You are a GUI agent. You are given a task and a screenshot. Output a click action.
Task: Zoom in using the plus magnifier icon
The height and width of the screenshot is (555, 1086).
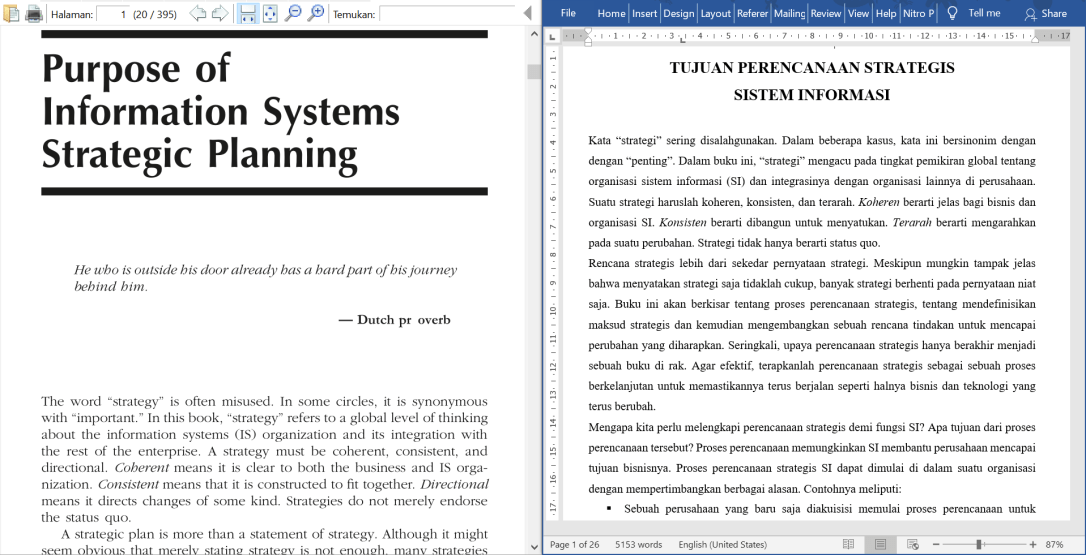[x=316, y=14]
